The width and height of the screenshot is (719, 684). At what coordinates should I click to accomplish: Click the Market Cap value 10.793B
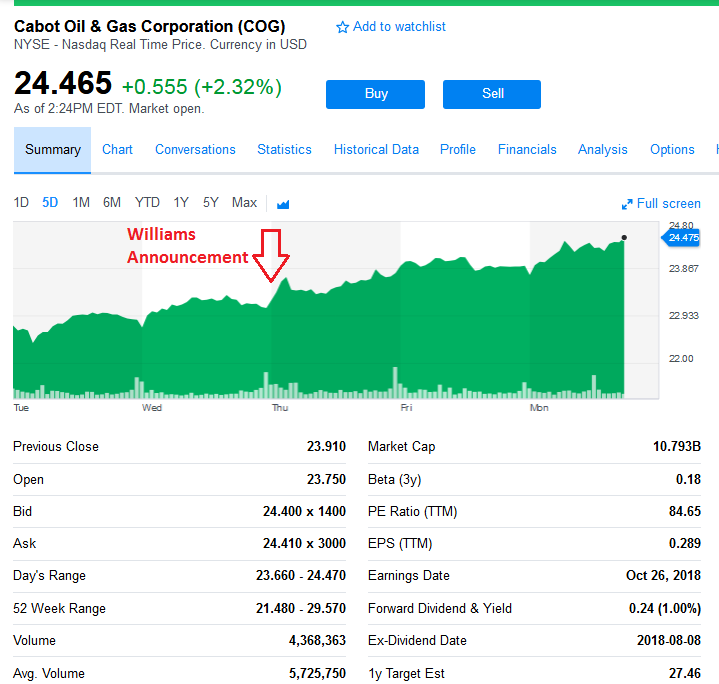pyautogui.click(x=677, y=446)
